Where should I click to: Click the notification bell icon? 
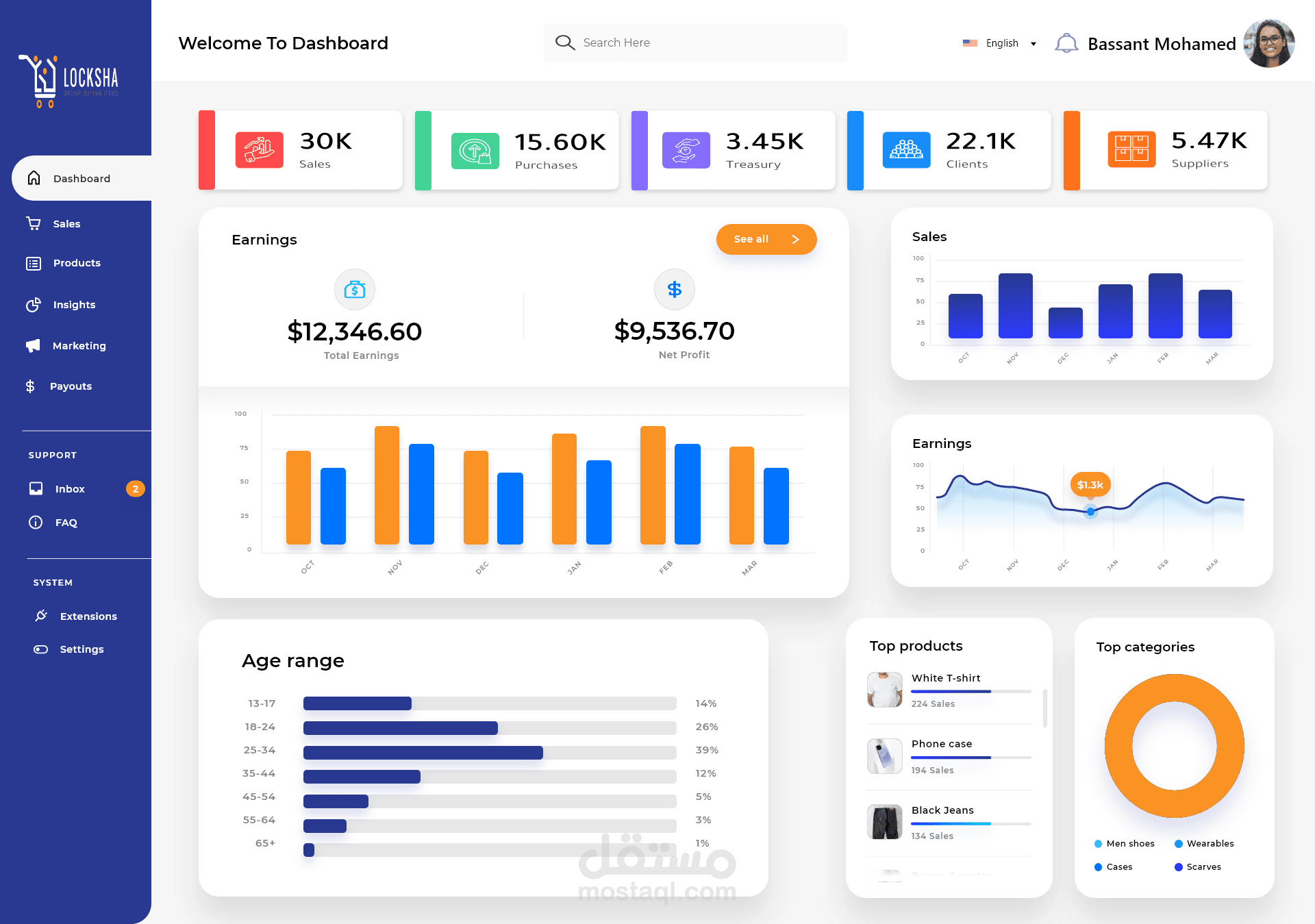1066,44
